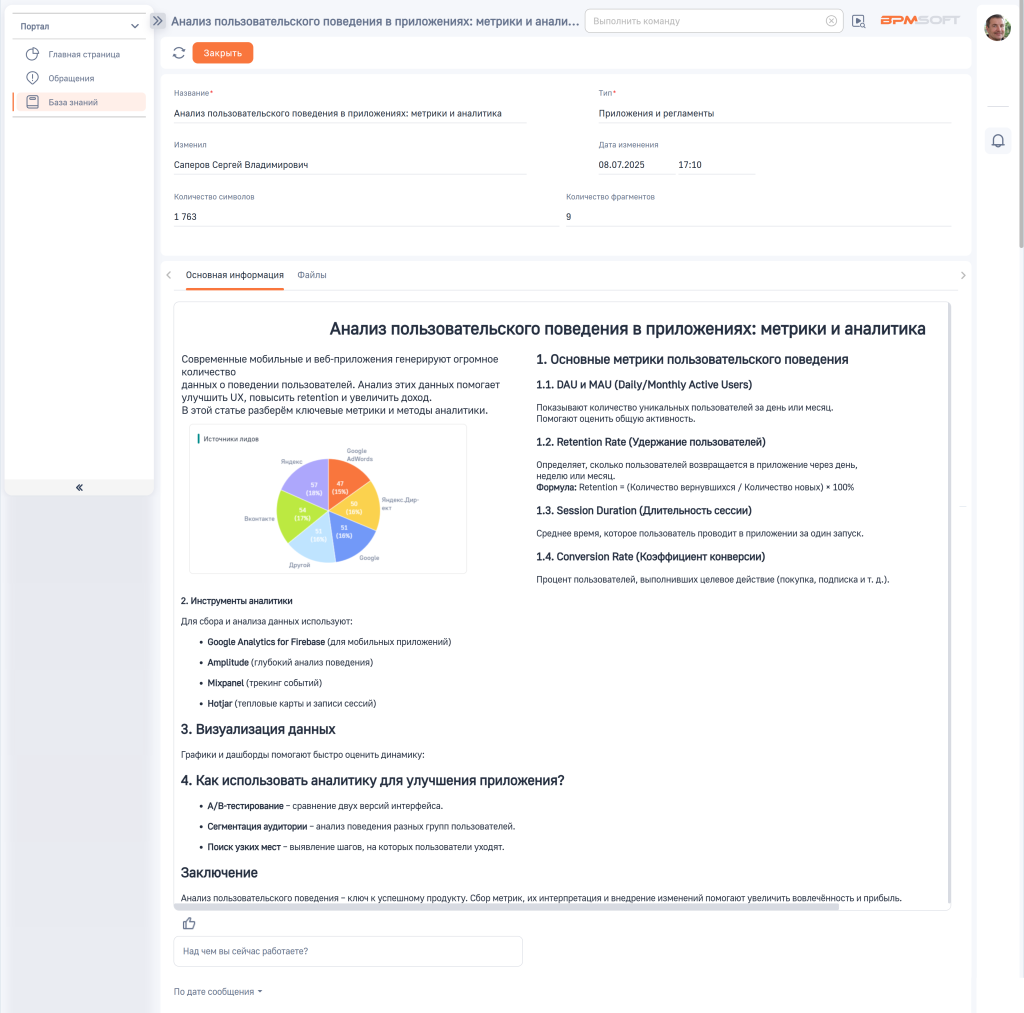Click the thumbs-up like icon

coord(189,923)
